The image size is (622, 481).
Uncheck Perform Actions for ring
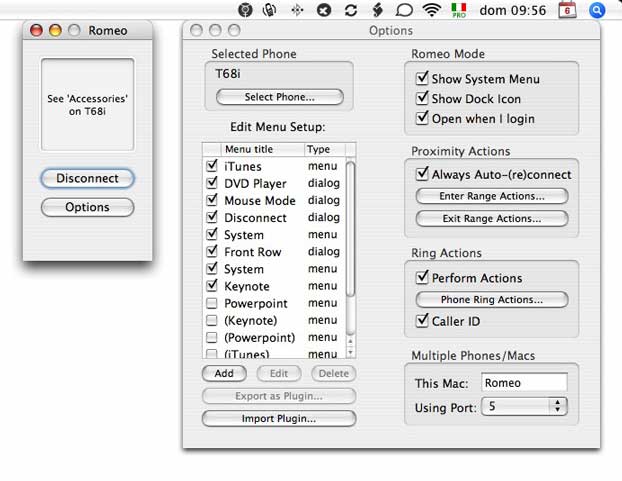tap(422, 278)
